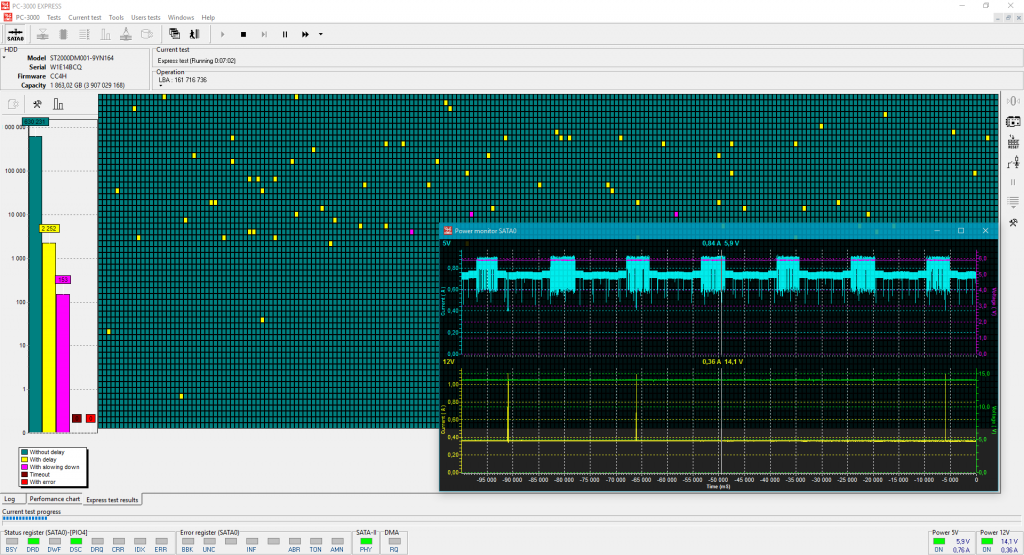Click the Hard Reset icon in right sidebar
Image resolution: width=1024 pixels, height=555 pixels.
coord(1012,142)
